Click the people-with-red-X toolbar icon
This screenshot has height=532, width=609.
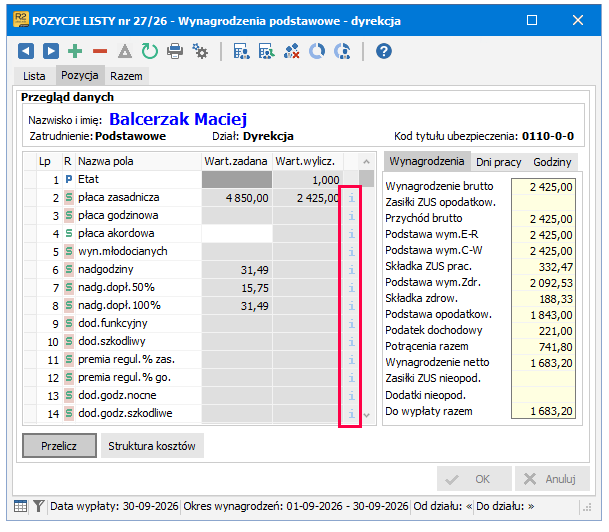pos(292,51)
